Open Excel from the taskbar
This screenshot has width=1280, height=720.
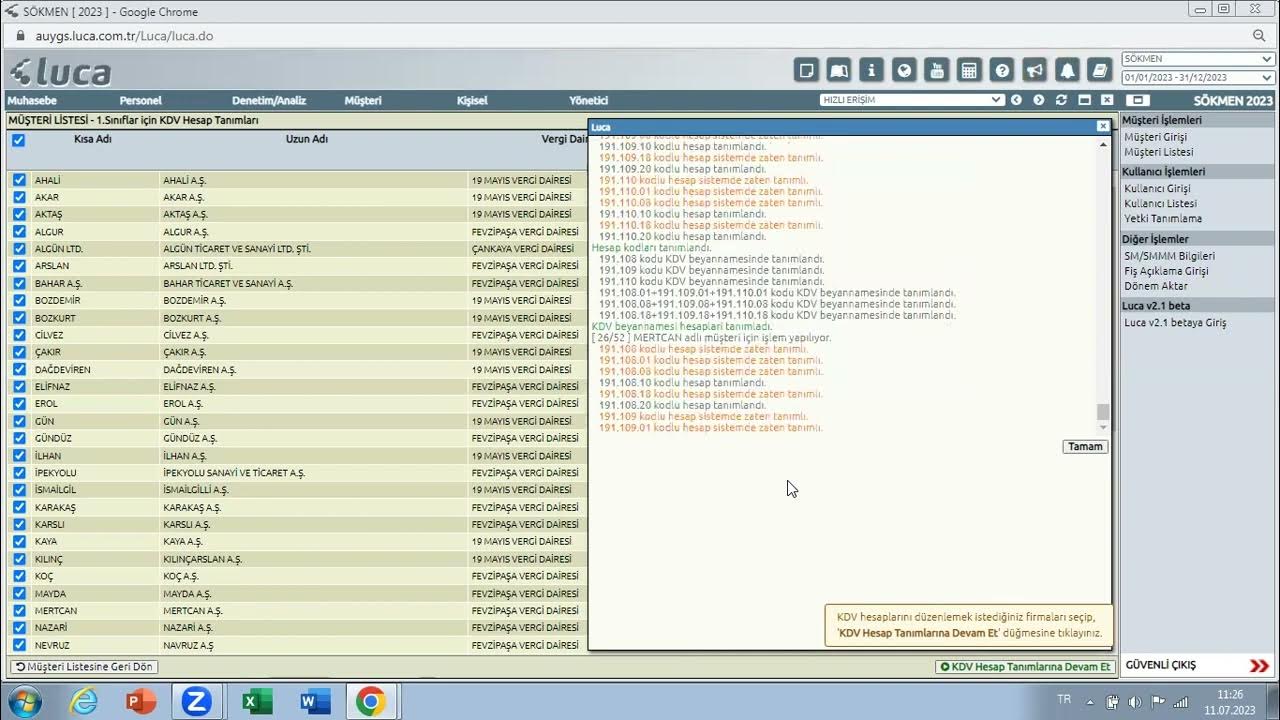pos(257,702)
